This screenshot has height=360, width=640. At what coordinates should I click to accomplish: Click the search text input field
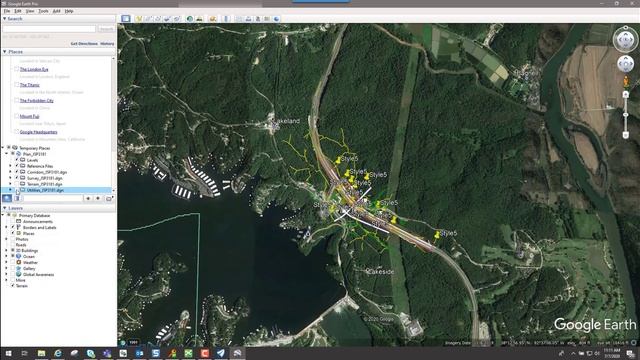49,29
